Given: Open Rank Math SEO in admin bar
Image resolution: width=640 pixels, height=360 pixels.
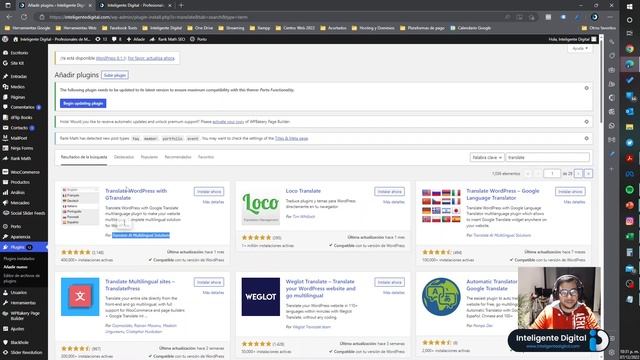Looking at the screenshot, I should 167,39.
